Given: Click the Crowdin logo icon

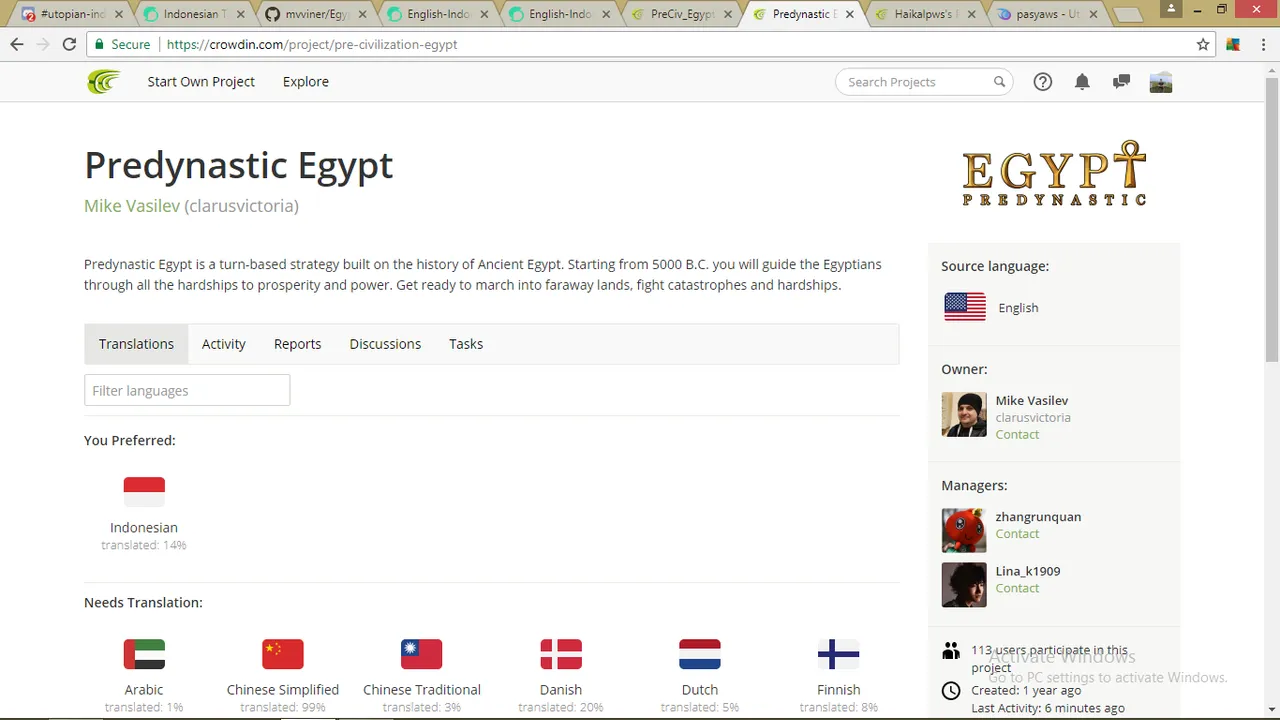Looking at the screenshot, I should (x=103, y=82).
